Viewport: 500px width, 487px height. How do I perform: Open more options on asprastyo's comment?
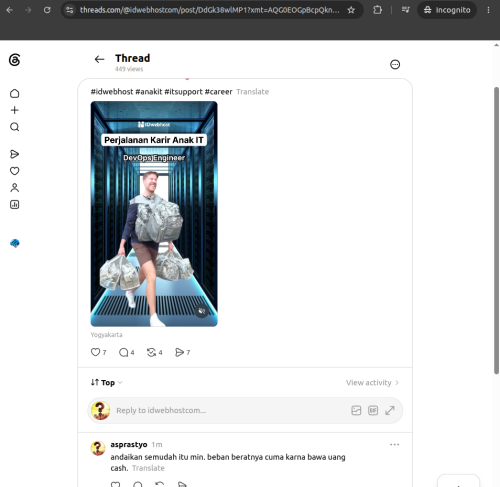(394, 445)
